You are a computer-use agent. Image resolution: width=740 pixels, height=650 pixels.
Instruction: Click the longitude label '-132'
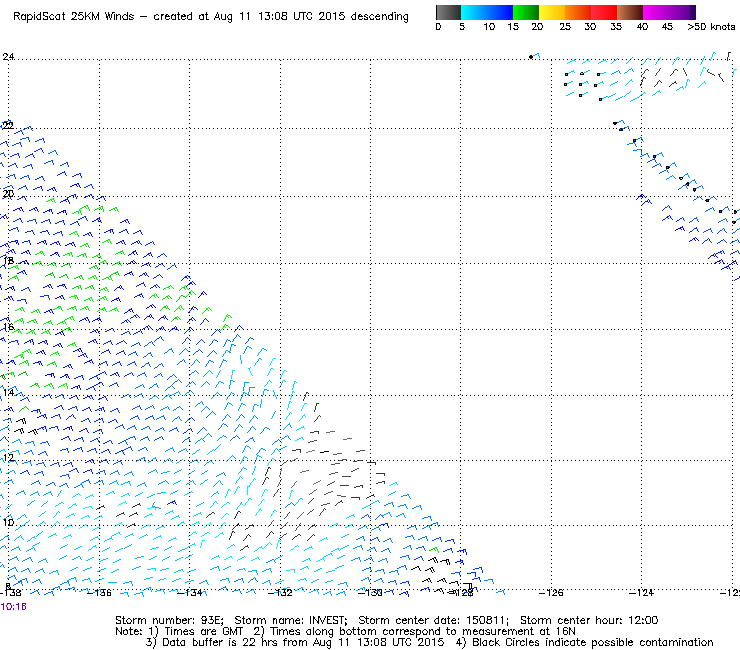[280, 593]
